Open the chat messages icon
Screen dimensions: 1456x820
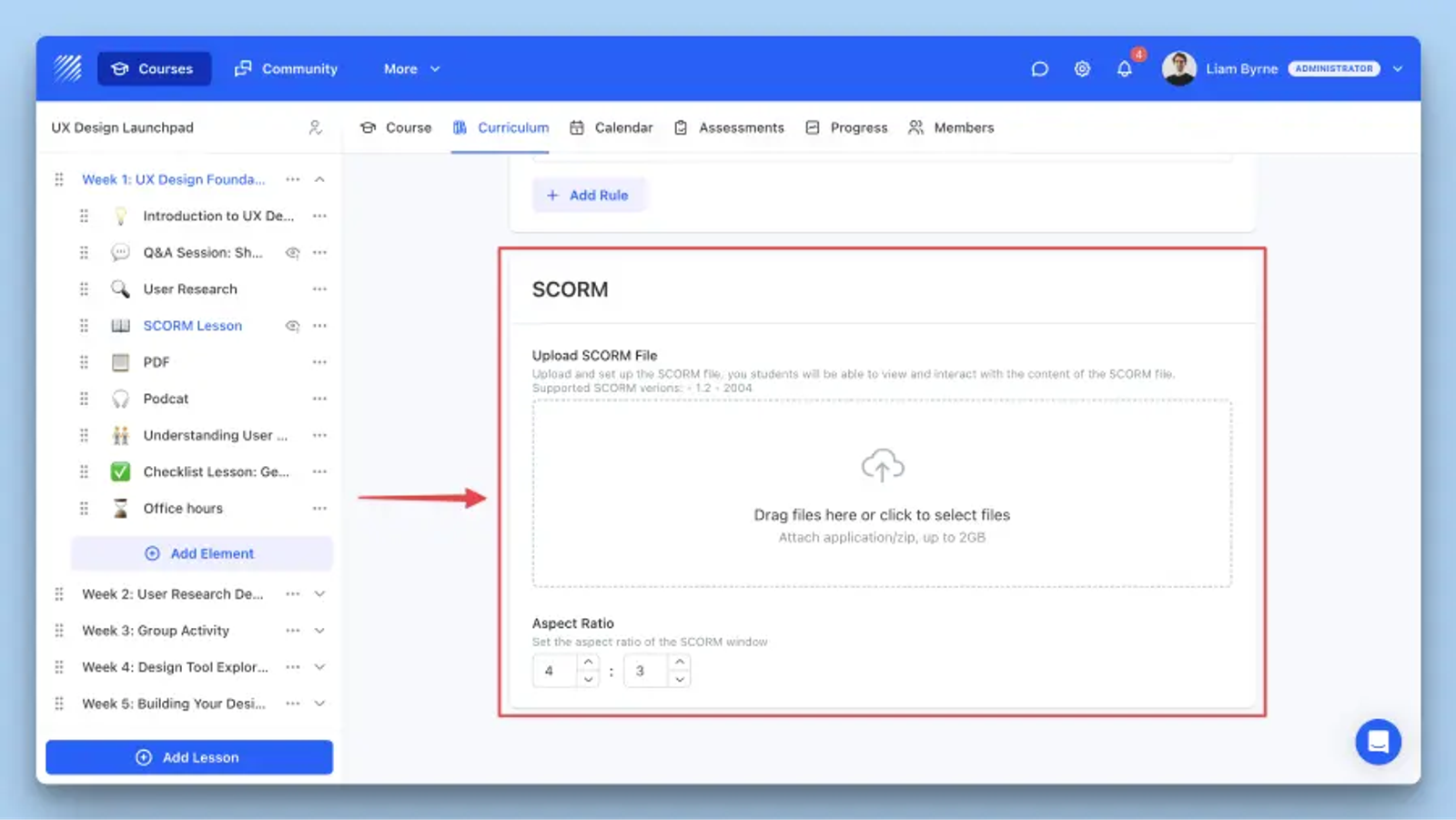click(x=1039, y=69)
